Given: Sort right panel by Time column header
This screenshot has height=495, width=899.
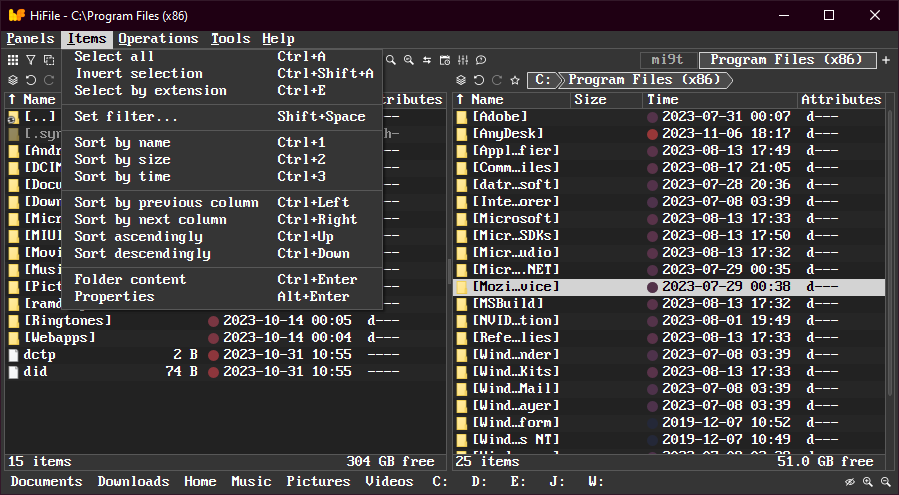Looking at the screenshot, I should pos(663,100).
